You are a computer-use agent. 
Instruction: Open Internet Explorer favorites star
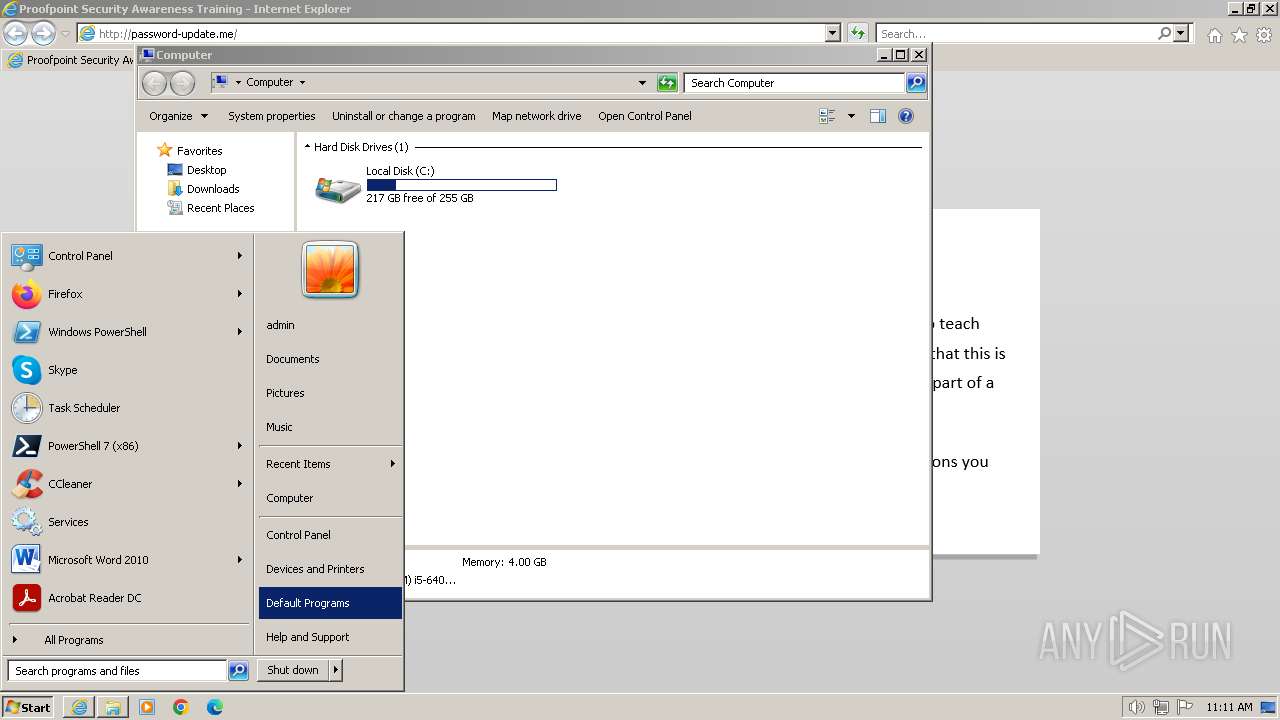point(1239,35)
